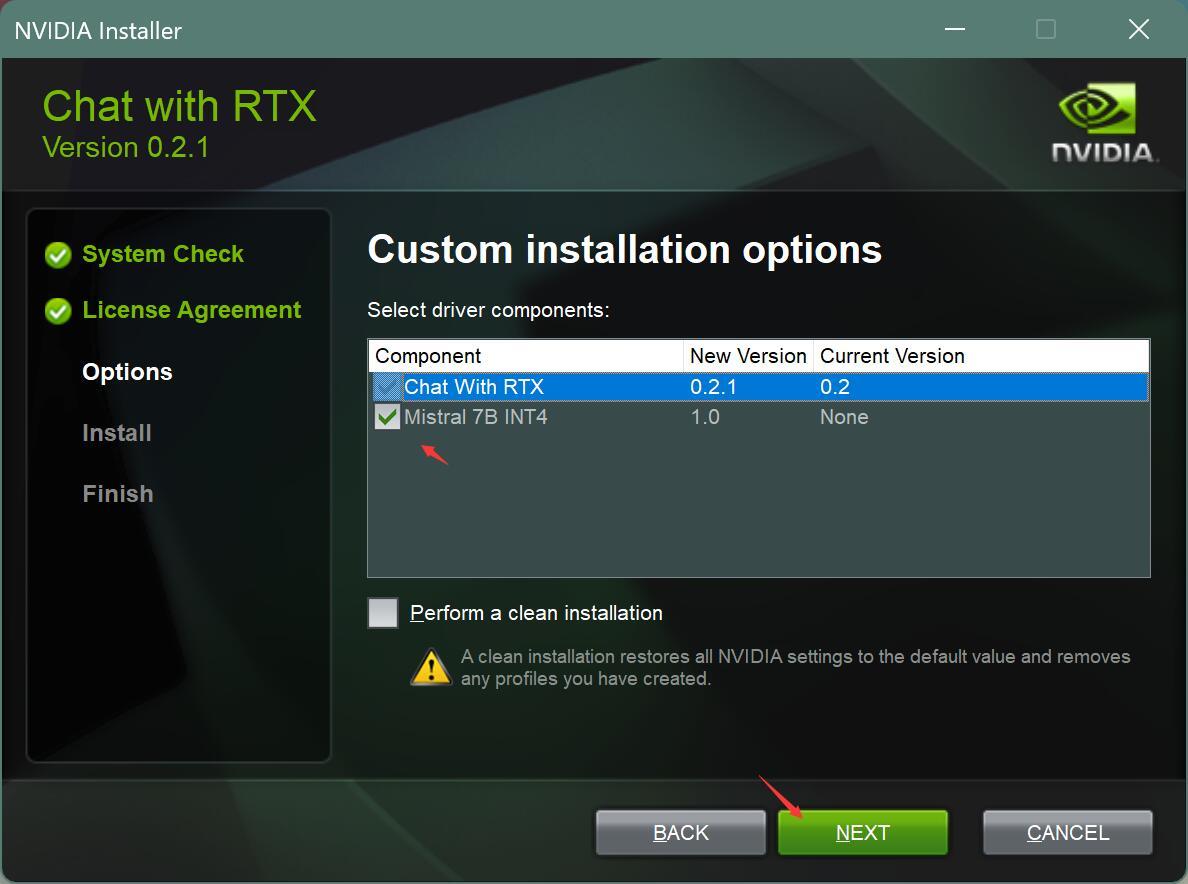Click the NVIDIA Installer title bar text

(98, 30)
